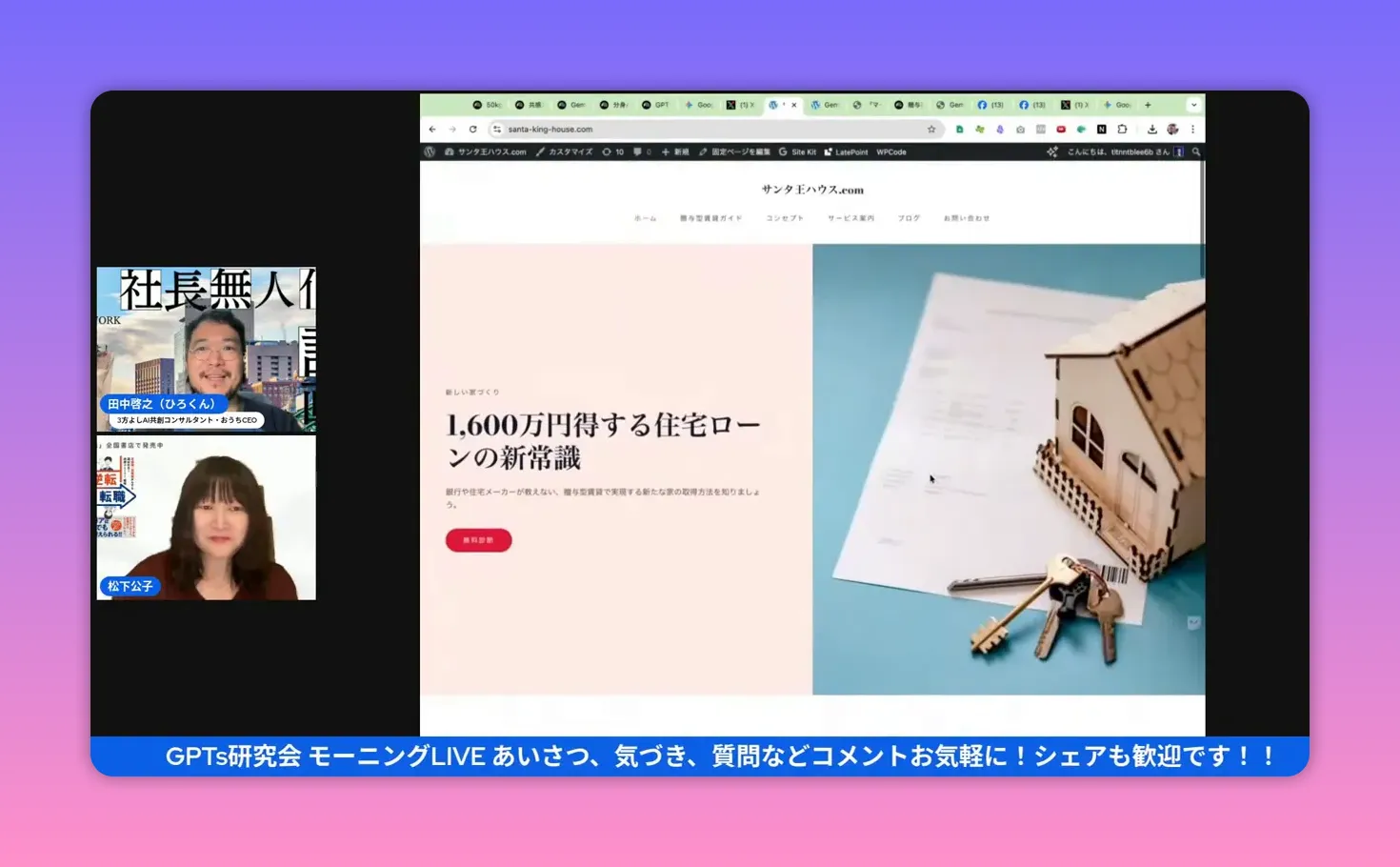The image size is (1400, 867).
Task: Click the search icon in the admin bar
Action: tap(1194, 151)
